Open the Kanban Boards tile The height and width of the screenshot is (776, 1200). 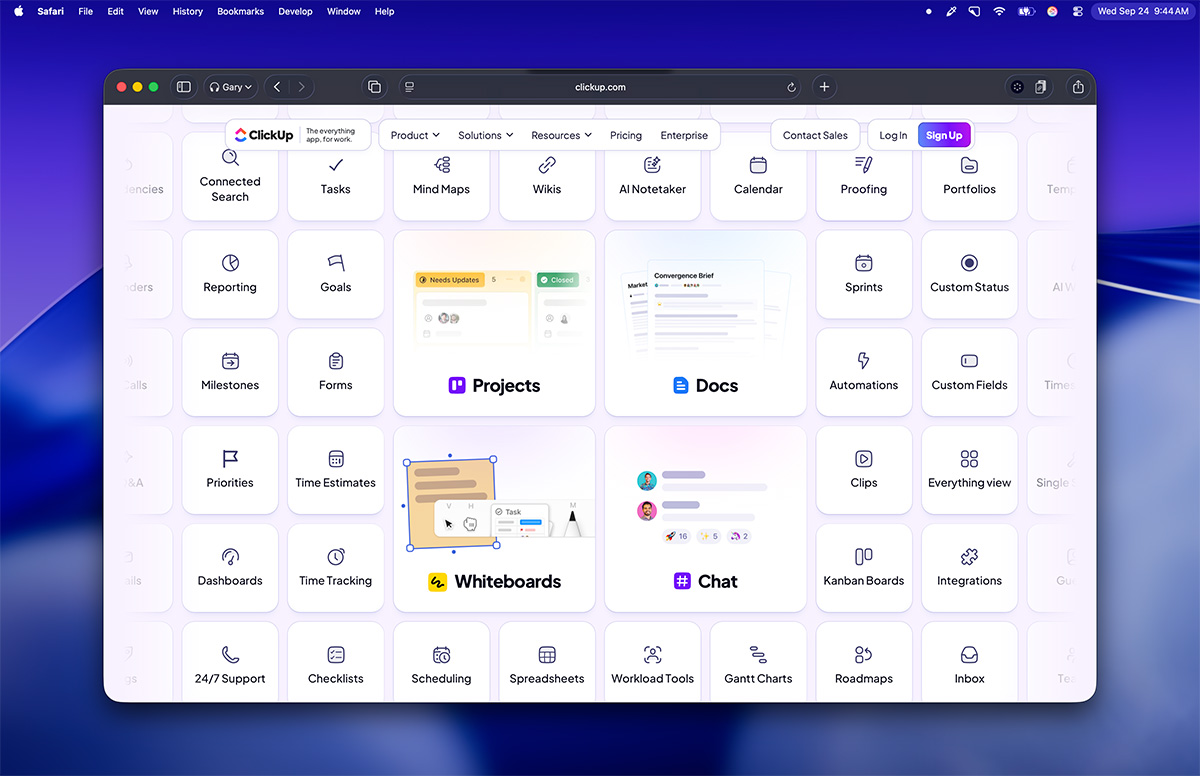click(864, 568)
